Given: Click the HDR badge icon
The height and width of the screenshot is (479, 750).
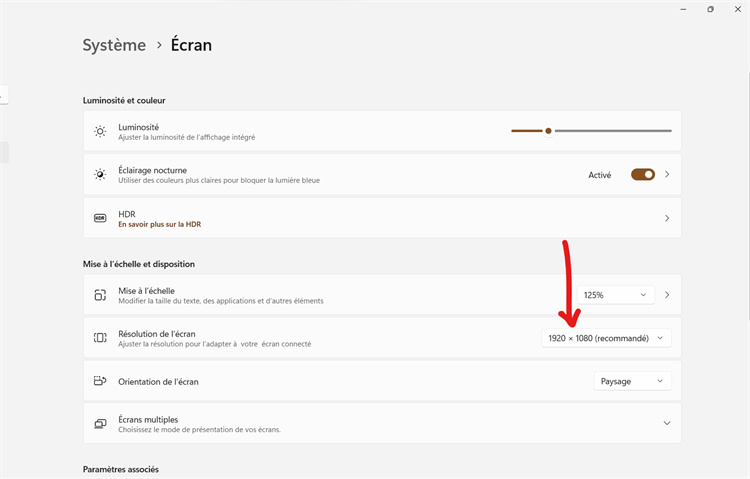Looking at the screenshot, I should click(100, 218).
